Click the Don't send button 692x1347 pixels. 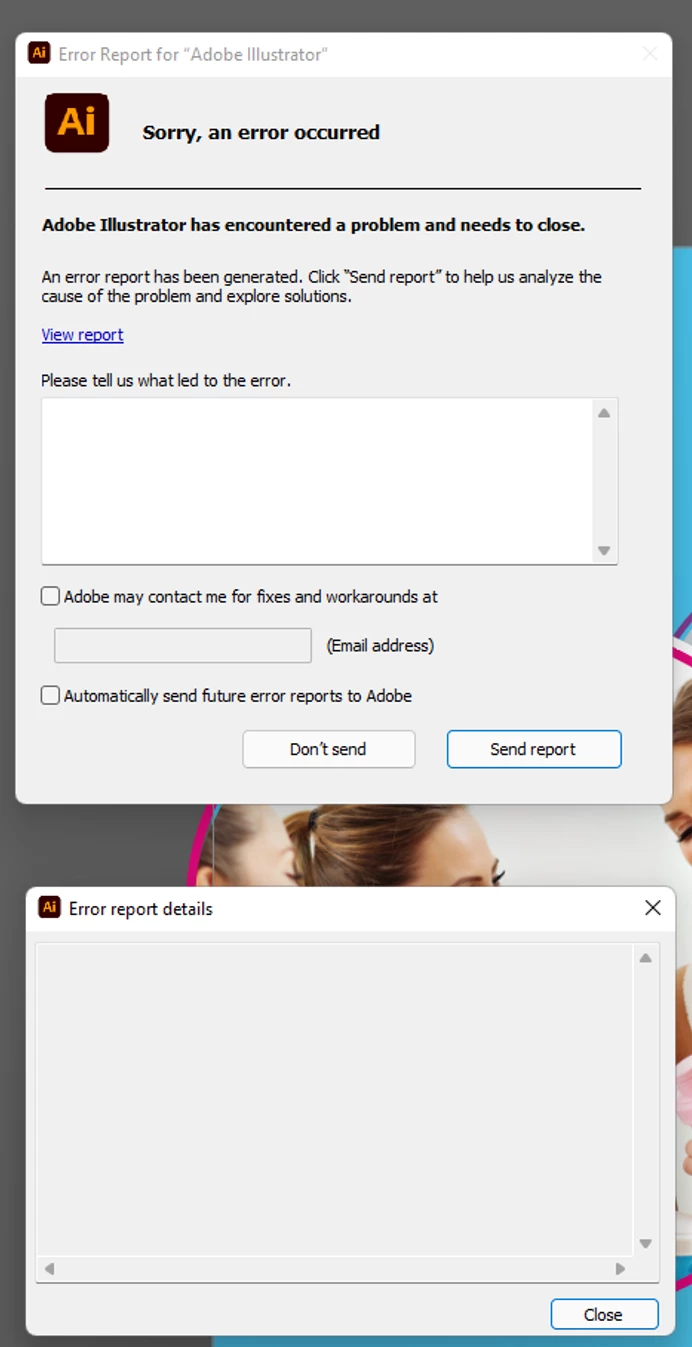click(x=328, y=749)
